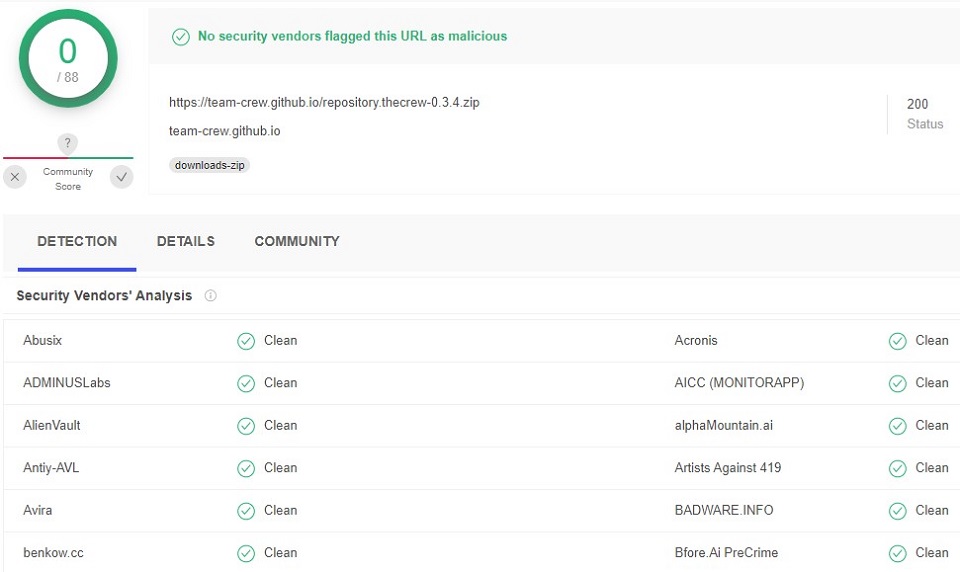
Task: Click the Clean check icon for BADWARE.INFO
Action: [x=897, y=511]
